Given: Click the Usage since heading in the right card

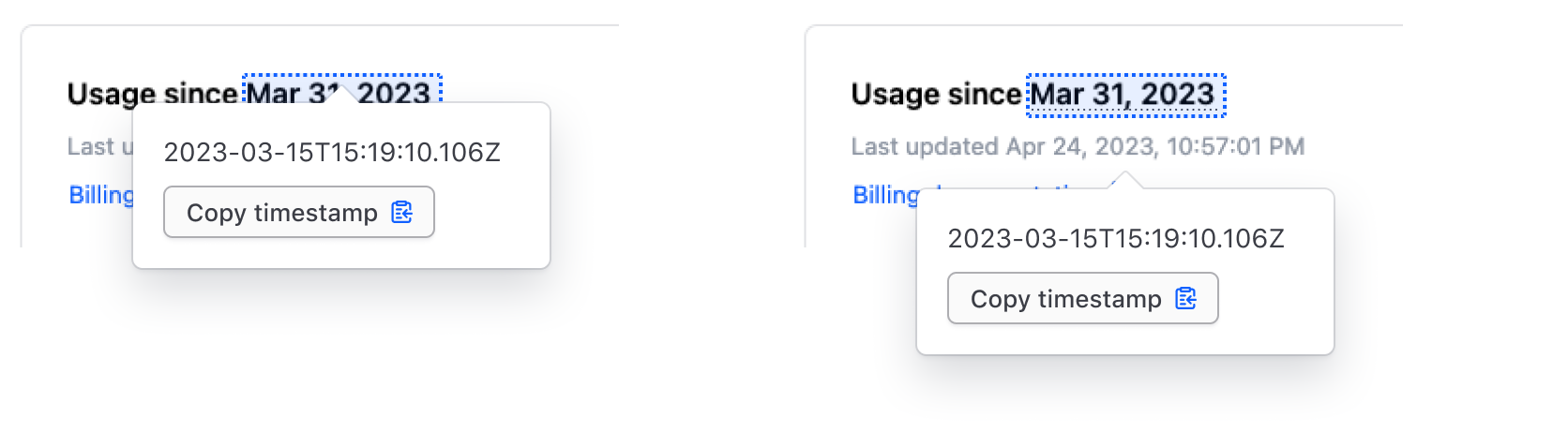Looking at the screenshot, I should [x=936, y=95].
